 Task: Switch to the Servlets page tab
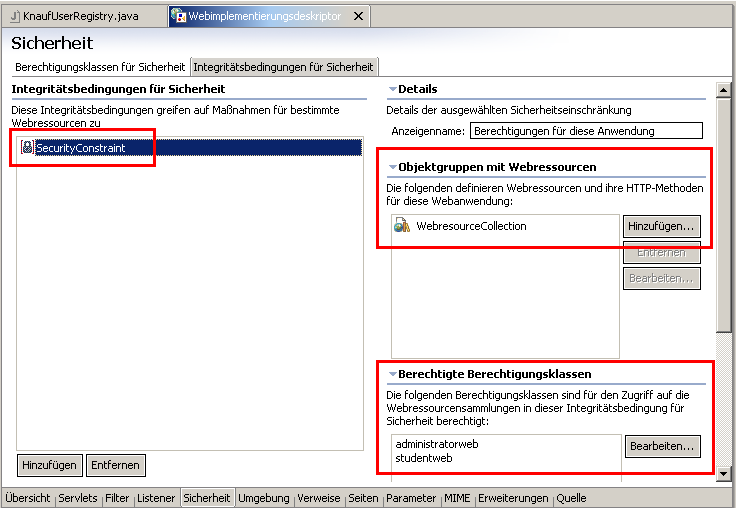tap(78, 498)
